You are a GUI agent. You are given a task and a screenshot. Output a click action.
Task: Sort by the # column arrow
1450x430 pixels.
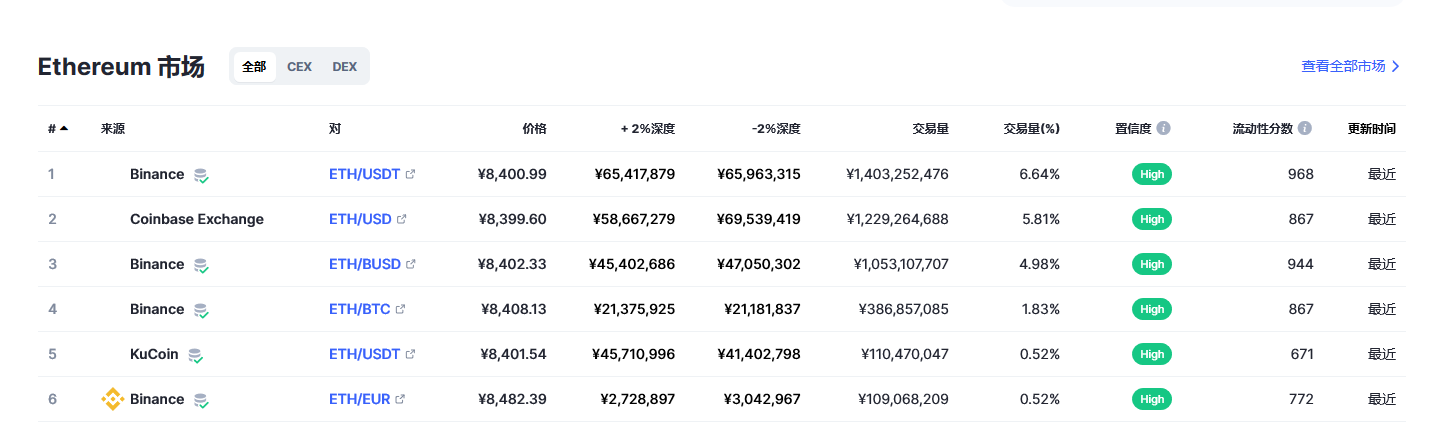tap(64, 128)
